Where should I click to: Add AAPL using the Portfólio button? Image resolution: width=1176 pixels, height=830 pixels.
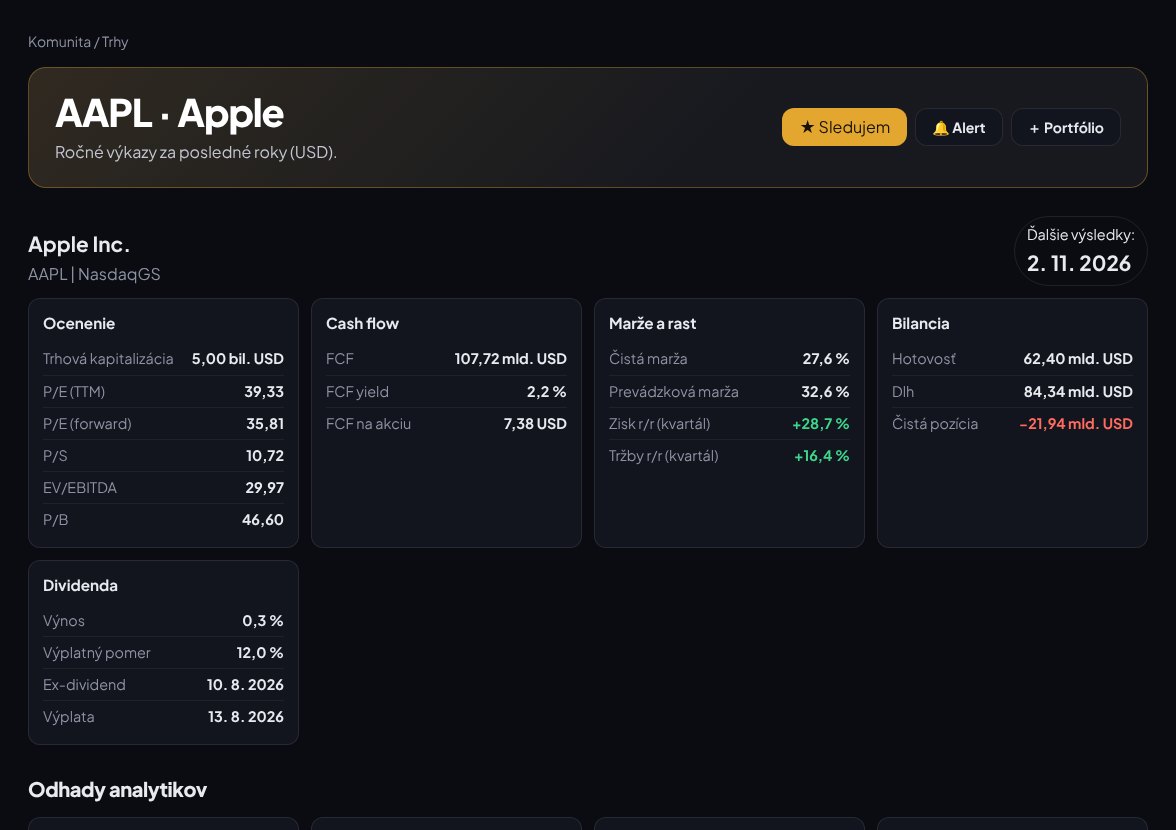tap(1066, 127)
